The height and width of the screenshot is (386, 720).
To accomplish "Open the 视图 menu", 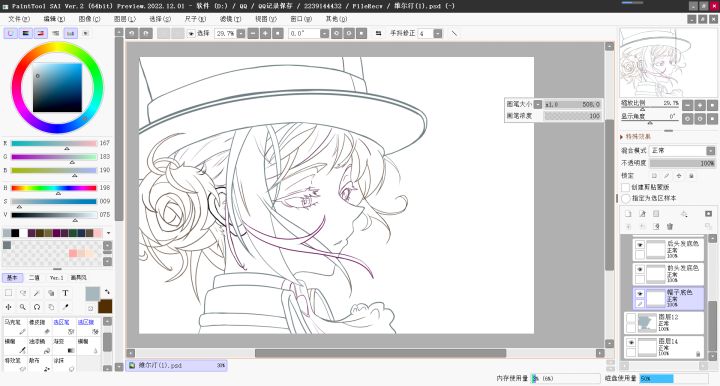I will click(x=266, y=19).
